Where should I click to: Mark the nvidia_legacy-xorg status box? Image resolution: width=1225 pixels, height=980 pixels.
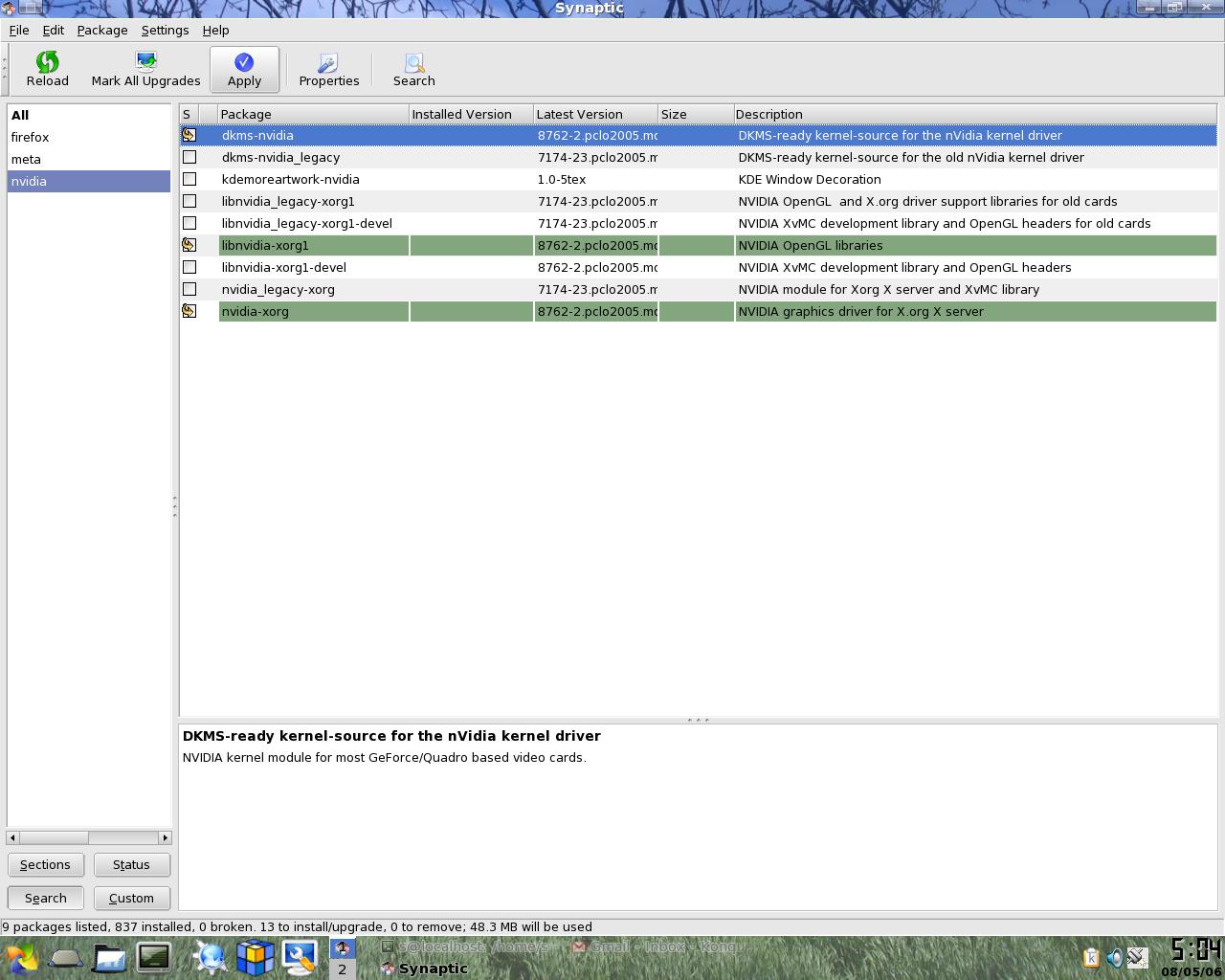click(189, 289)
